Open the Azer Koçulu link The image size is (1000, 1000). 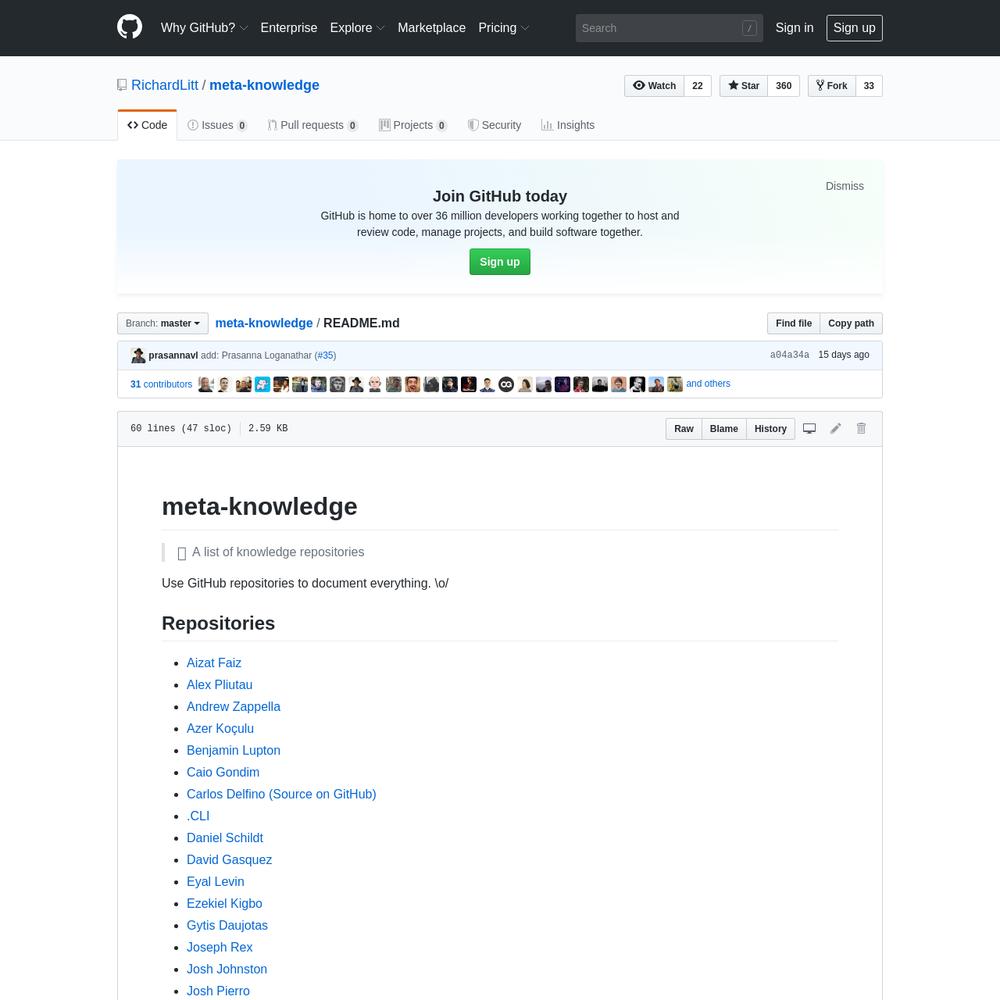(x=220, y=728)
